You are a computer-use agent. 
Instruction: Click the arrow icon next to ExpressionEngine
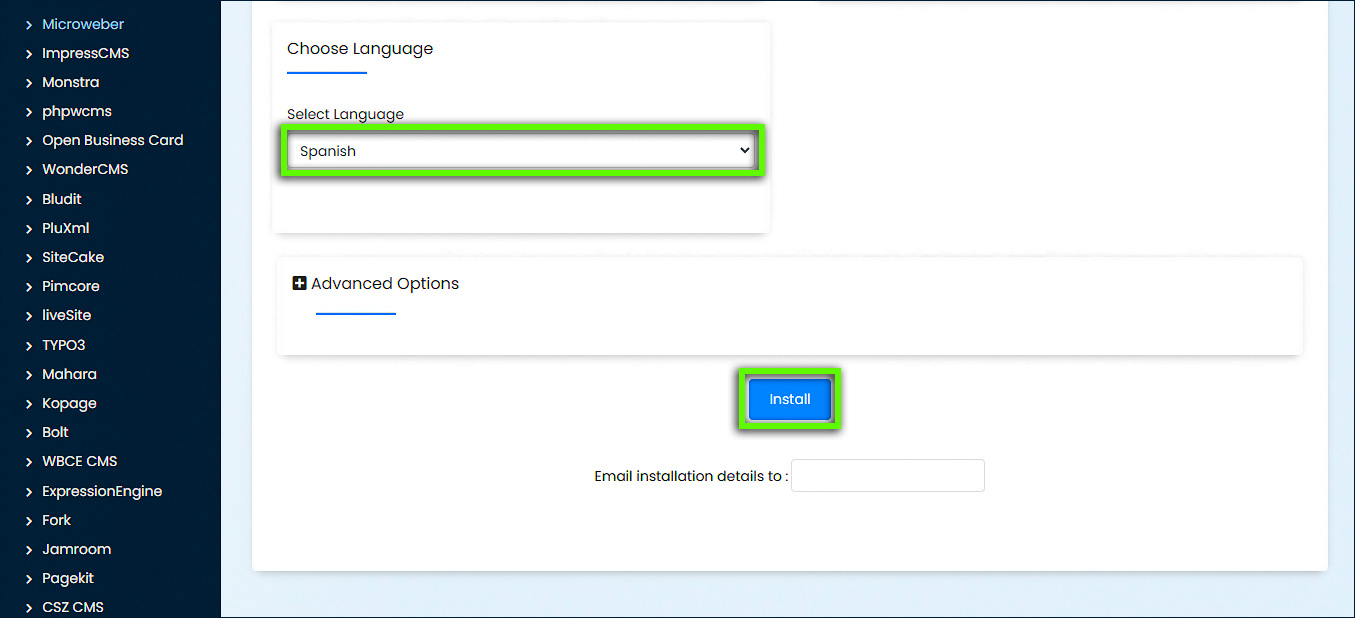pos(30,490)
